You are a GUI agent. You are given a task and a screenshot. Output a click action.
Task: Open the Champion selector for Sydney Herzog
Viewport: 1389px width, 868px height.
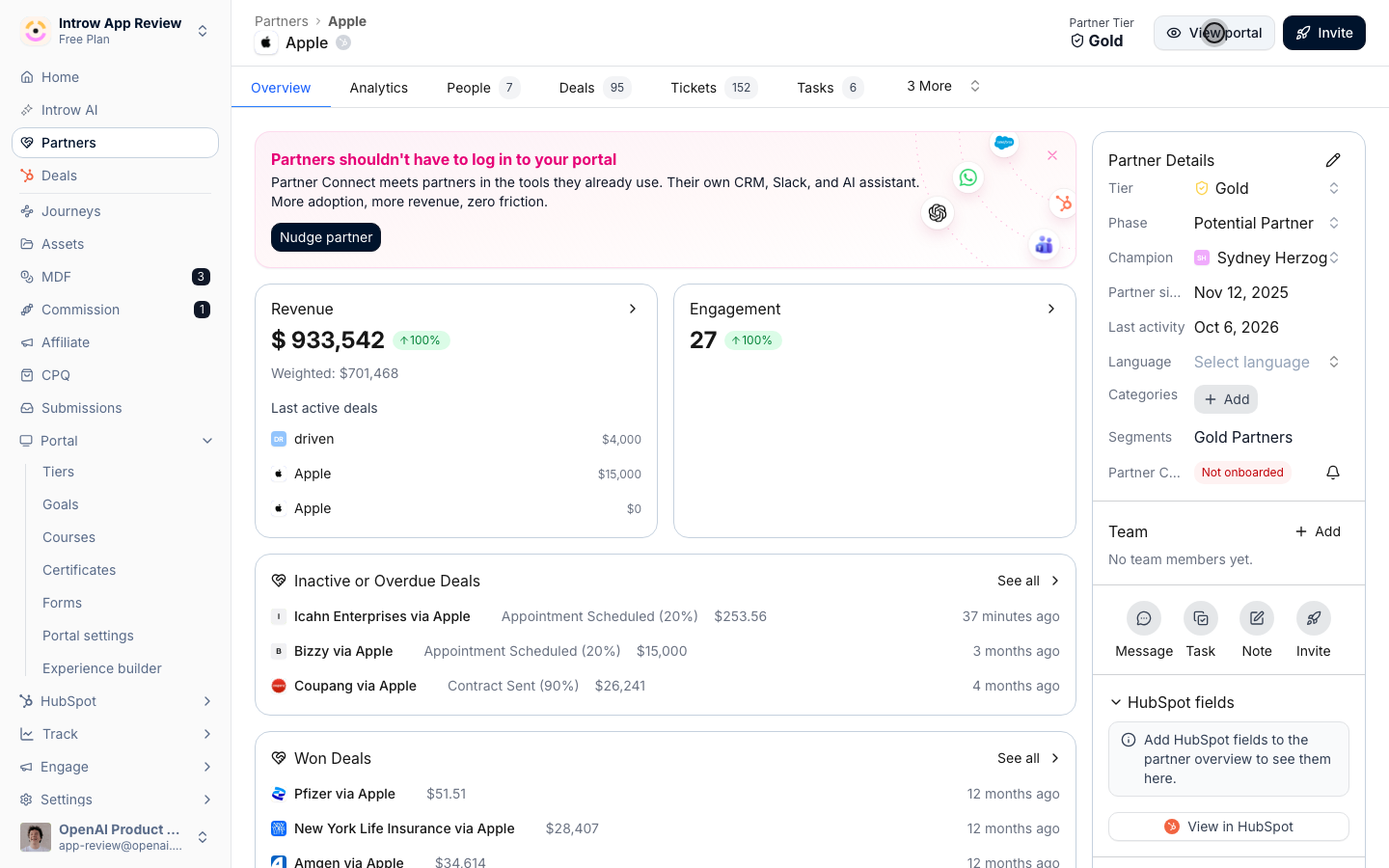[x=1267, y=258]
